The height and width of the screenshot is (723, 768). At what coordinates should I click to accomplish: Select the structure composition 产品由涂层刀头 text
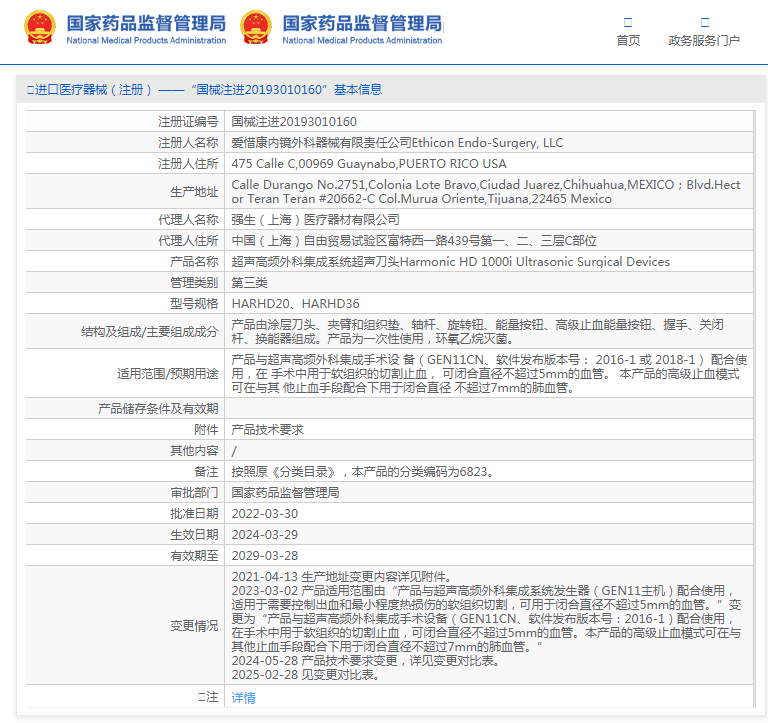point(478,332)
